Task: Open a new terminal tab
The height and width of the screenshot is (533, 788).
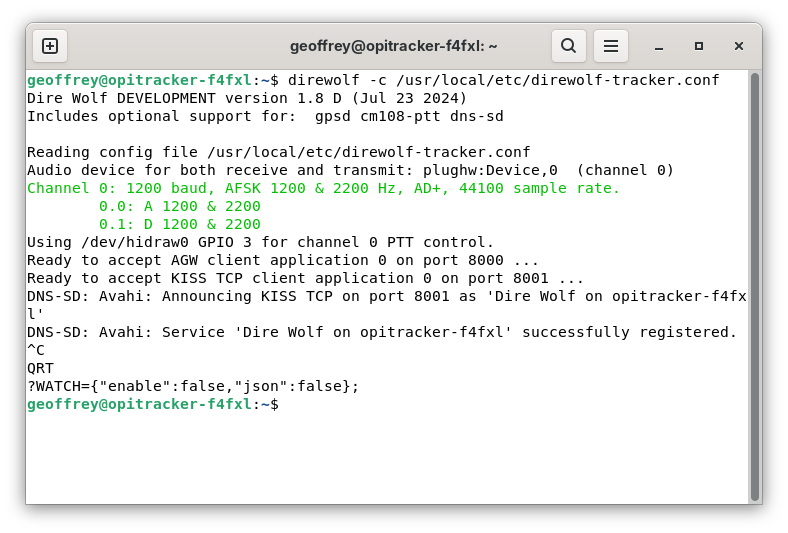Action: pyautogui.click(x=50, y=46)
